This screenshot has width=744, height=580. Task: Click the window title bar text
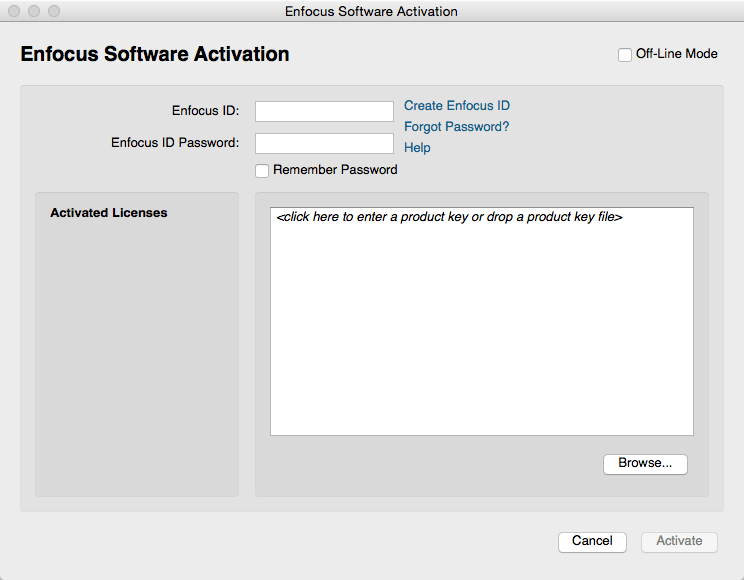371,12
